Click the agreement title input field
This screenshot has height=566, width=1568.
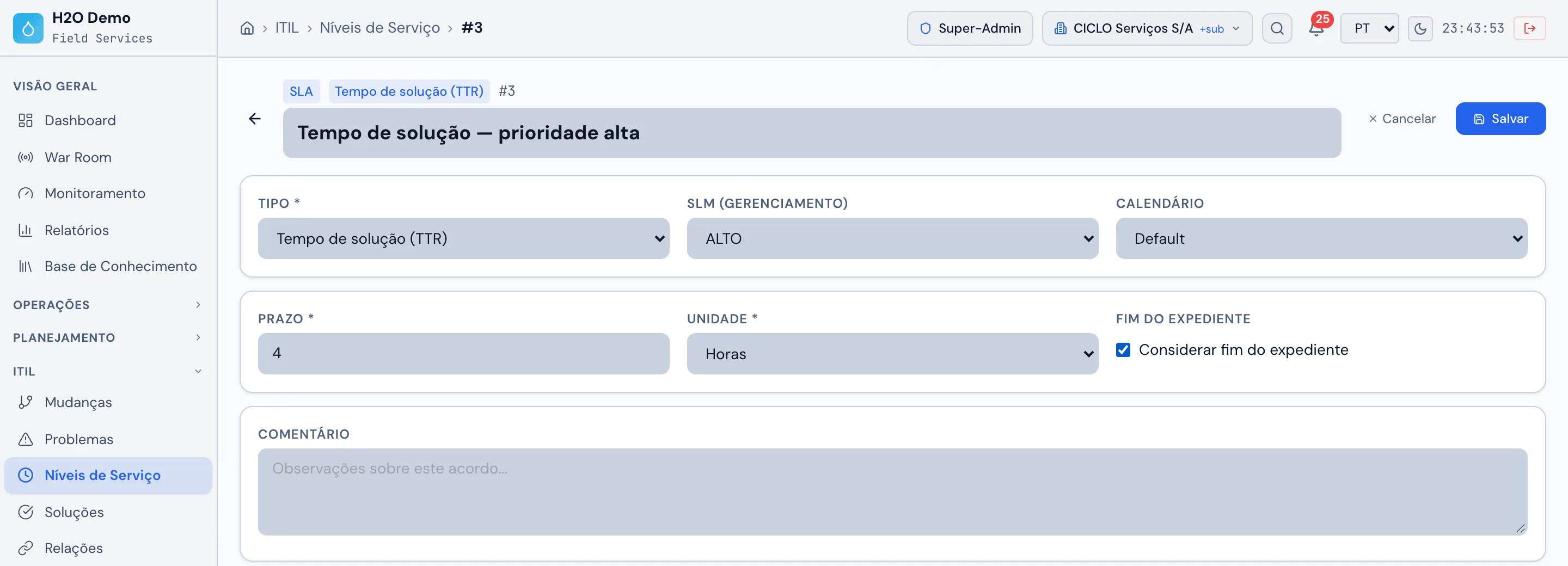[812, 133]
